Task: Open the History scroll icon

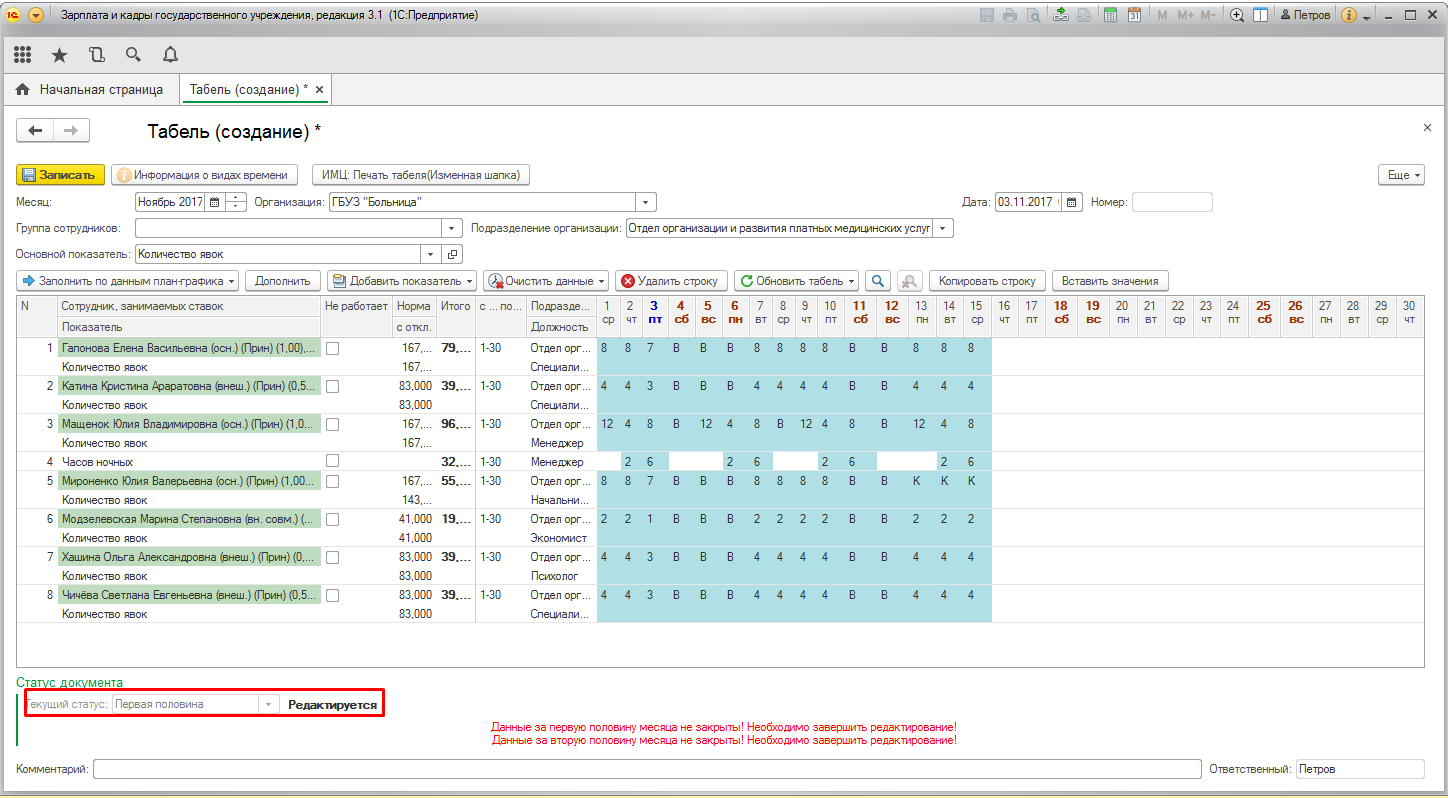Action: [96, 55]
